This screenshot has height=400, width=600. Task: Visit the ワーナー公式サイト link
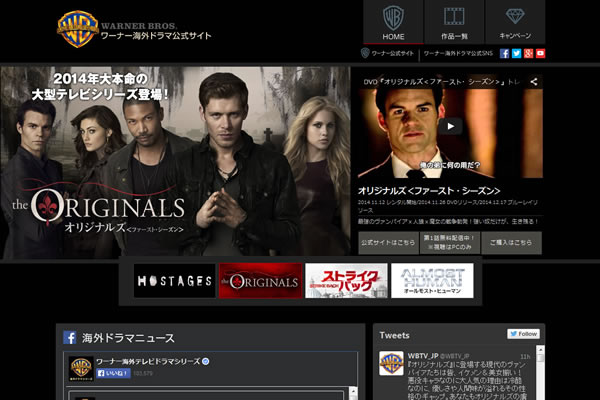tap(387, 53)
